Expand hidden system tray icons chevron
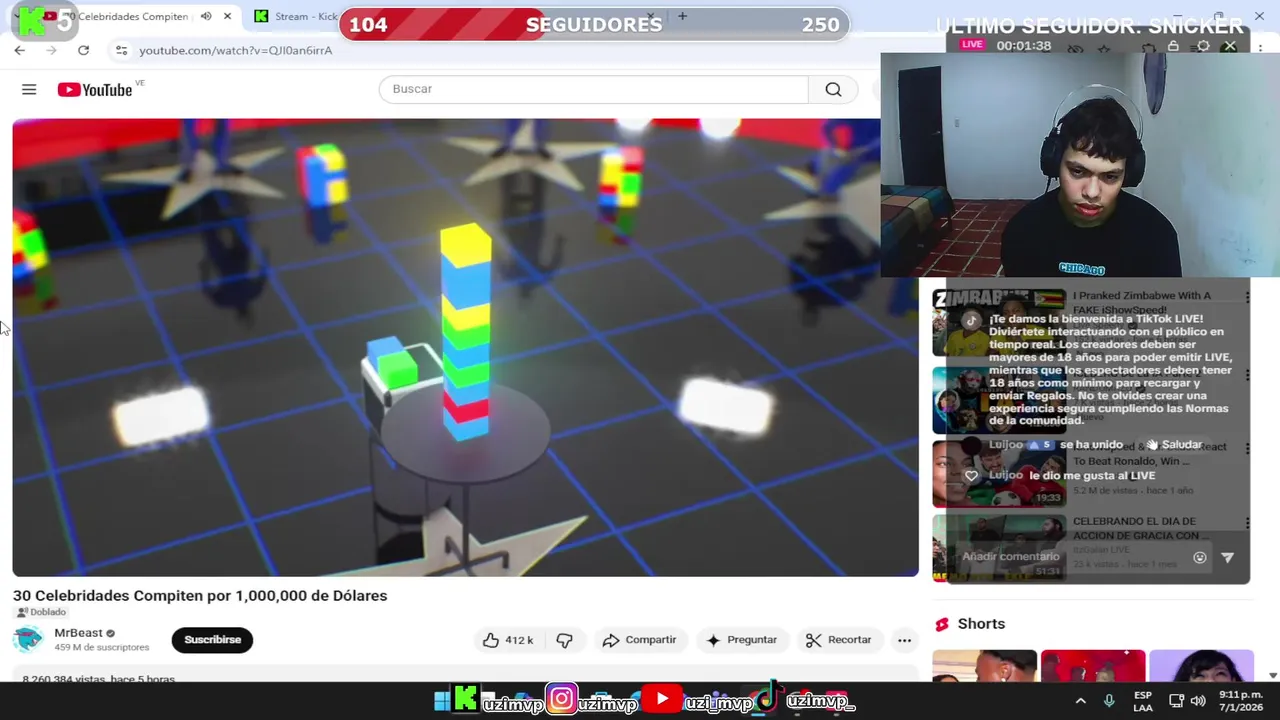 tap(1080, 701)
